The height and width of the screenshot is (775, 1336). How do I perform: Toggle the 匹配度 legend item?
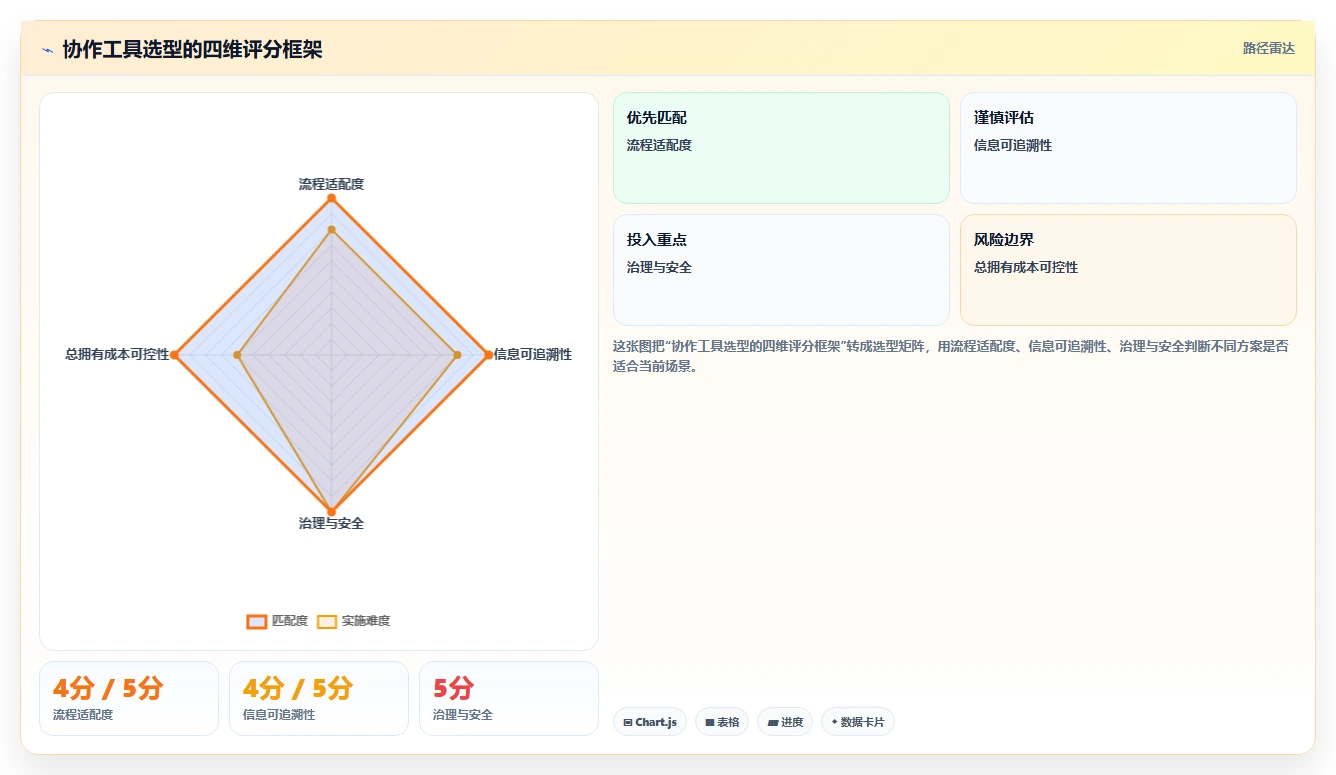pos(278,621)
